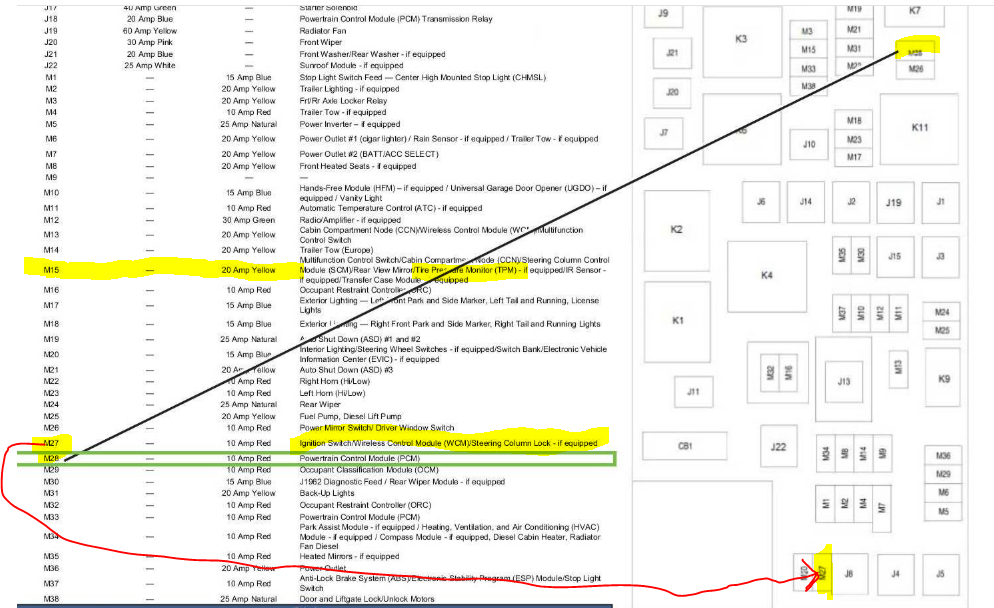Click fuse J15 in the diagram
The width and height of the screenshot is (994, 608).
tap(894, 257)
